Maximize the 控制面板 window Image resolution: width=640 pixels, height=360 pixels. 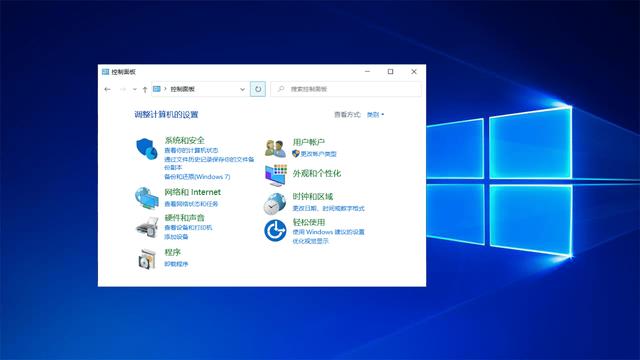point(391,71)
